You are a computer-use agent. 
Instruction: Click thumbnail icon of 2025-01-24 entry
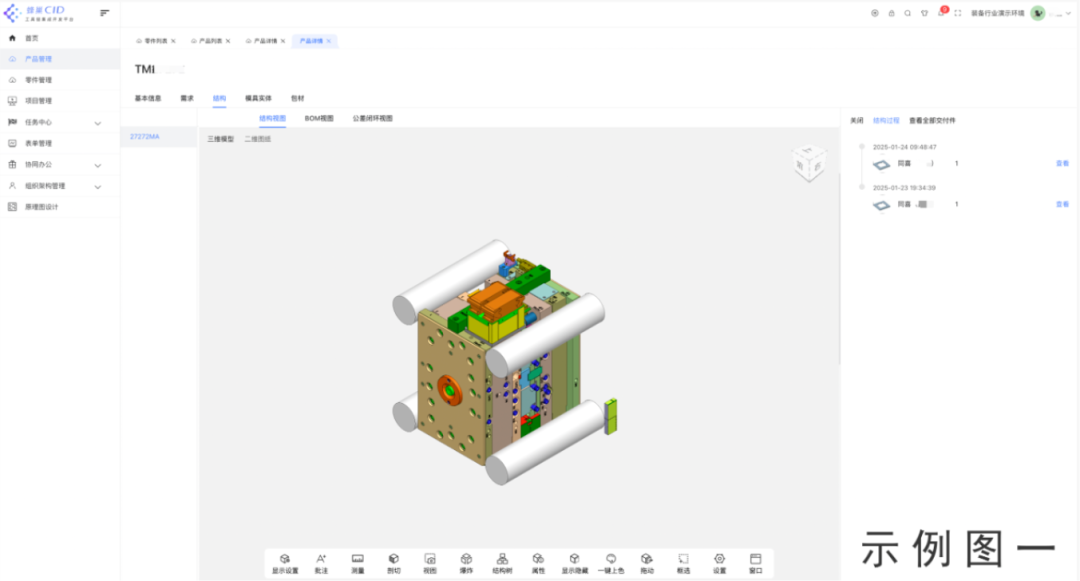(882, 165)
